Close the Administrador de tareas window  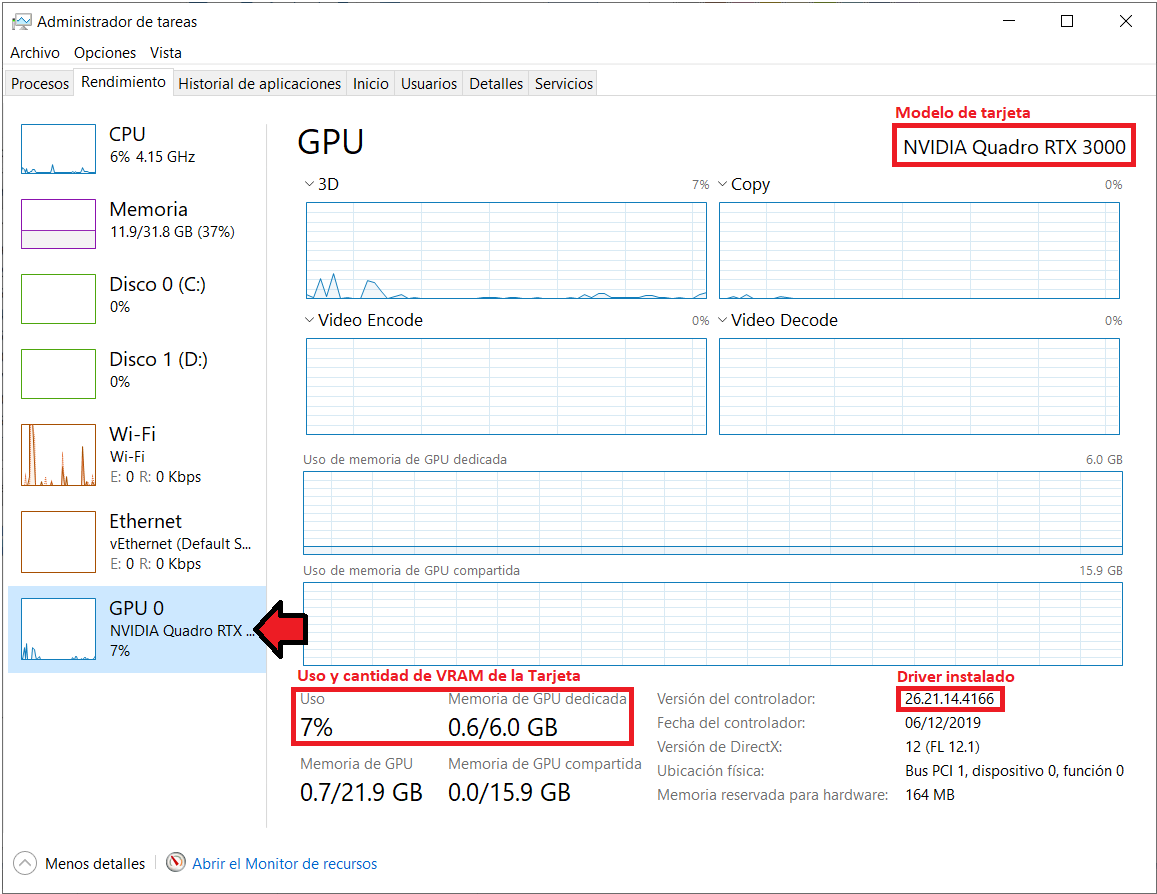click(1125, 21)
